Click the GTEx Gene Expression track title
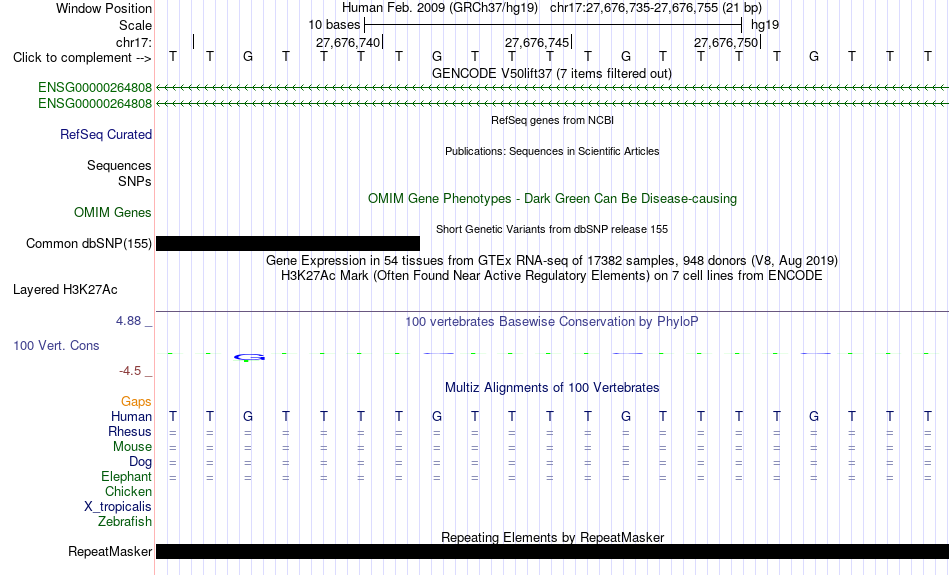This screenshot has height=575, width=950. pyautogui.click(x=552, y=261)
